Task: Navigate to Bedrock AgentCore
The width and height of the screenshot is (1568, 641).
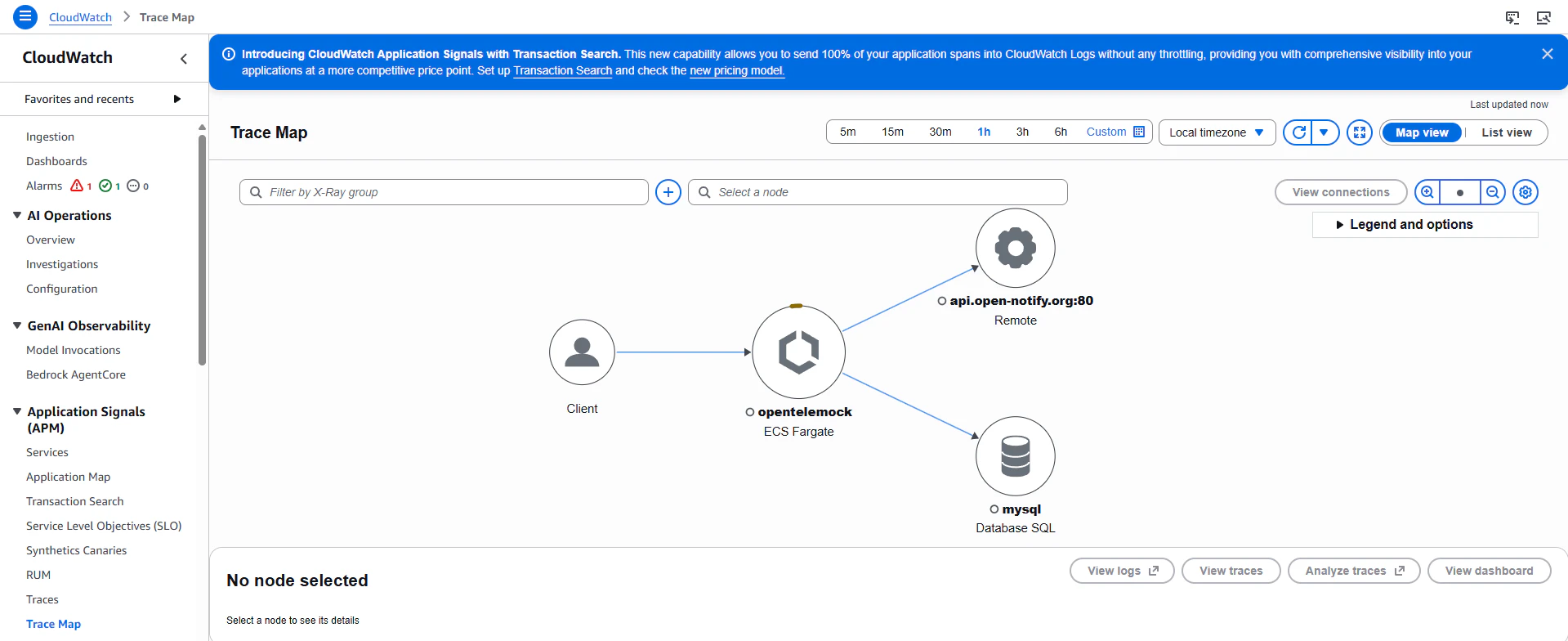Action: coord(76,374)
